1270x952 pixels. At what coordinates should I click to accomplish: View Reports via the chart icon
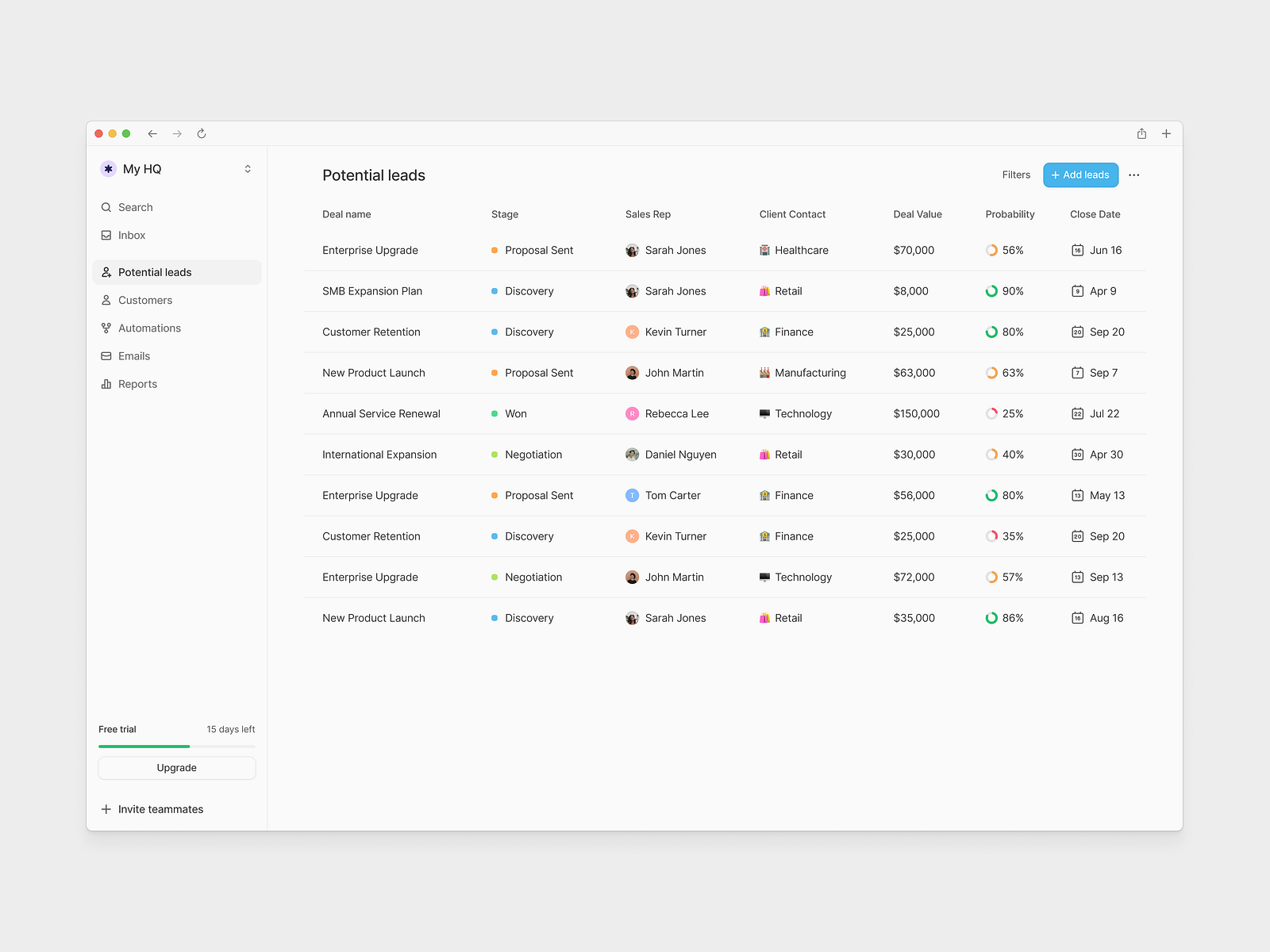[106, 384]
